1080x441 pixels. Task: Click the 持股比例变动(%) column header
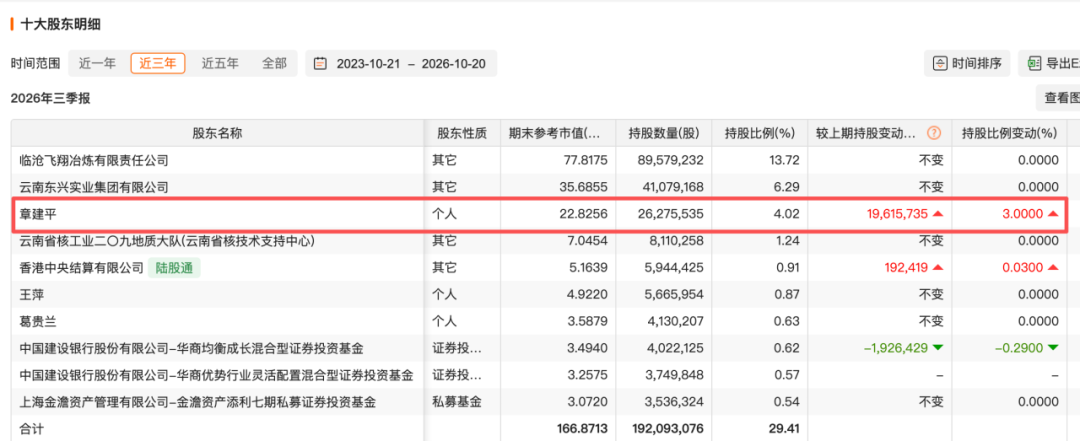(x=1009, y=133)
